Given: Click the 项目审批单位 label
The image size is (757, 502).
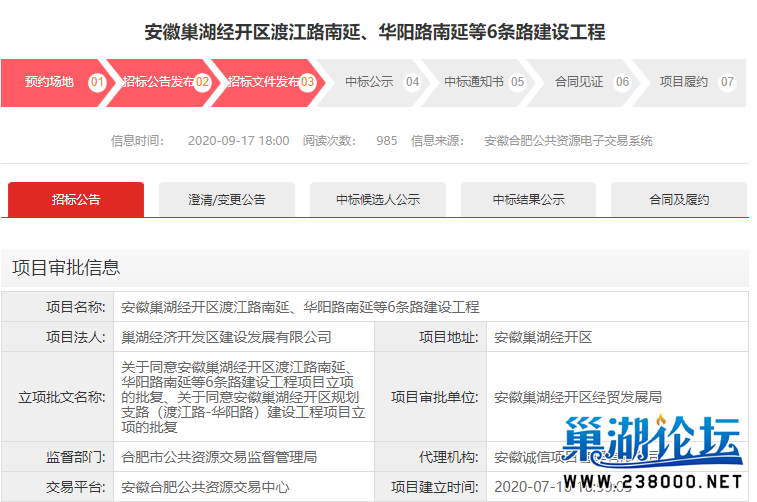Looking at the screenshot, I should tap(435, 397).
